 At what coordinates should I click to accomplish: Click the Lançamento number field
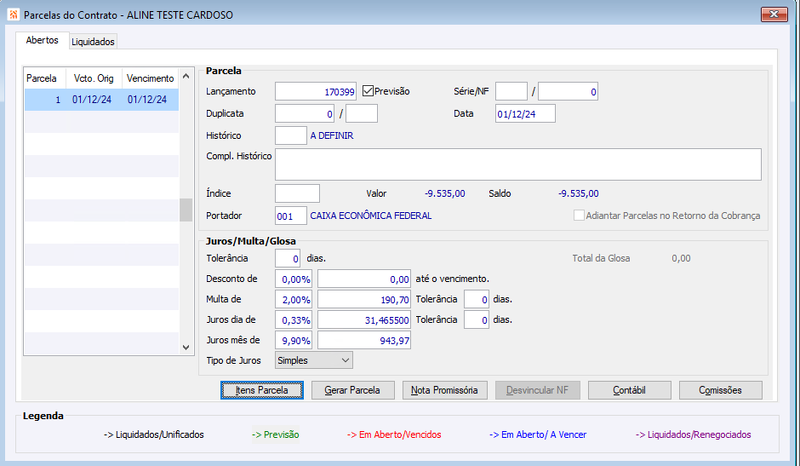pyautogui.click(x=316, y=91)
